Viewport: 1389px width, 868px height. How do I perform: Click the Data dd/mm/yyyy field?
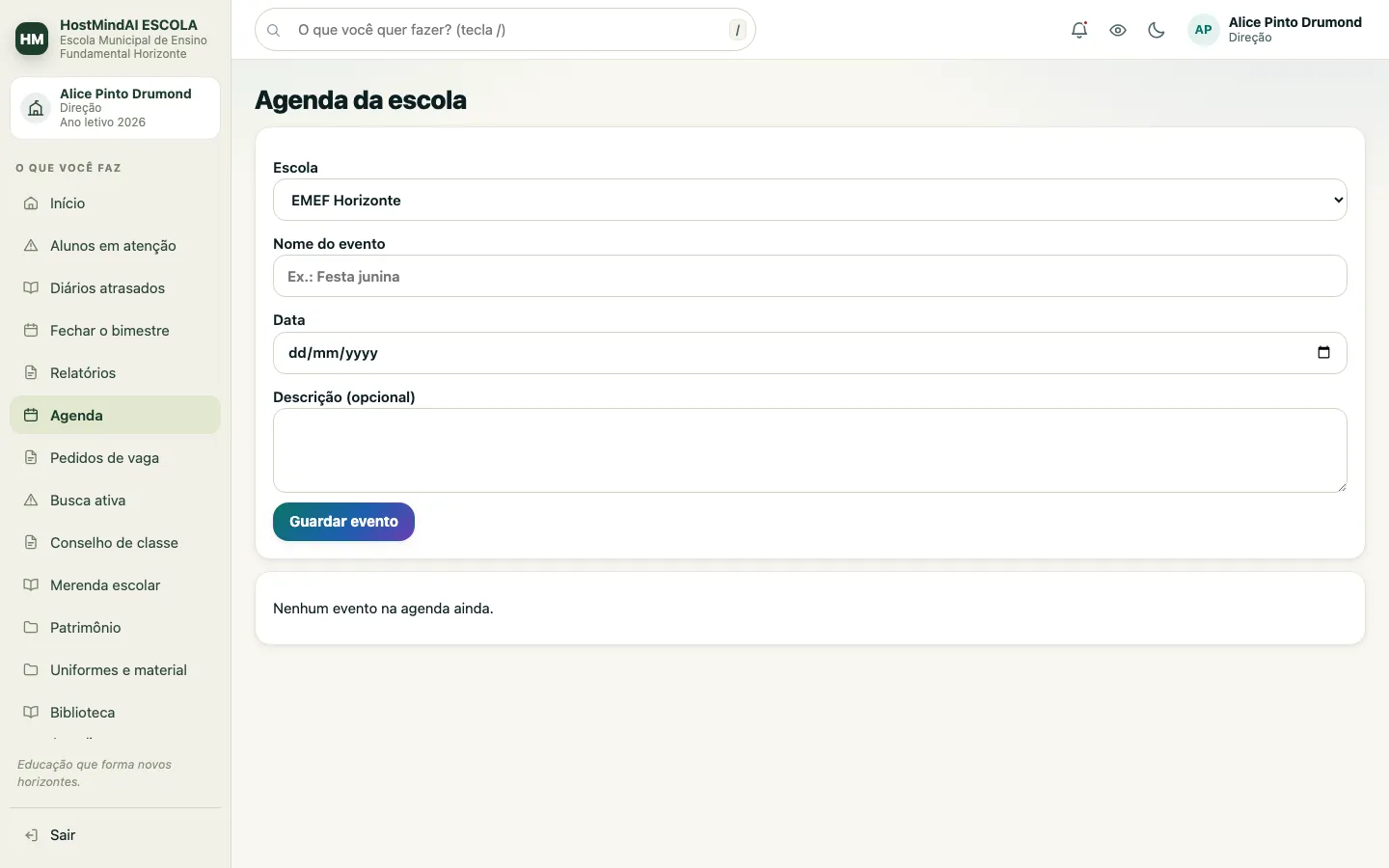coord(810,353)
